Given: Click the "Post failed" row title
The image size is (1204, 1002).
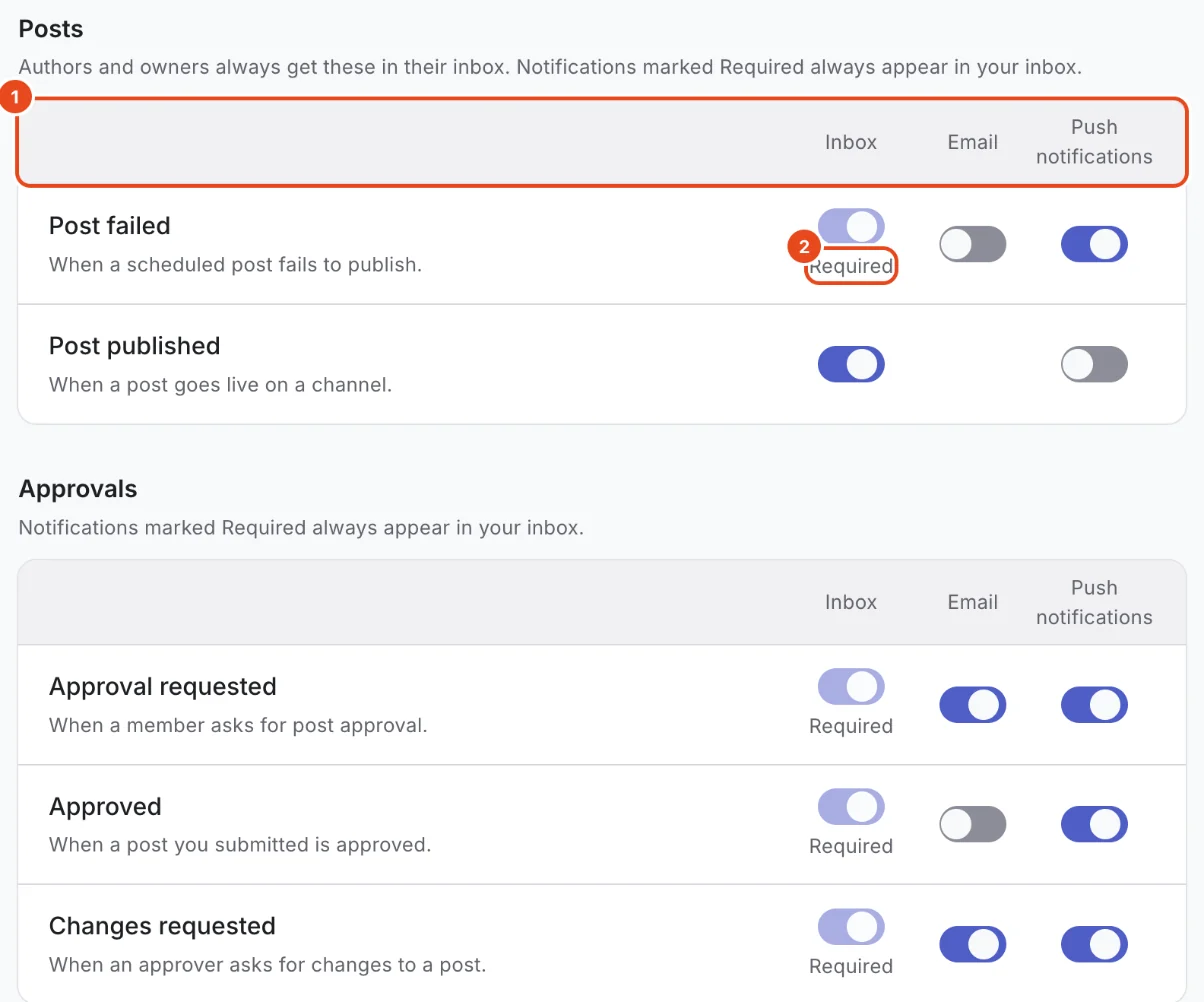Looking at the screenshot, I should [x=110, y=226].
